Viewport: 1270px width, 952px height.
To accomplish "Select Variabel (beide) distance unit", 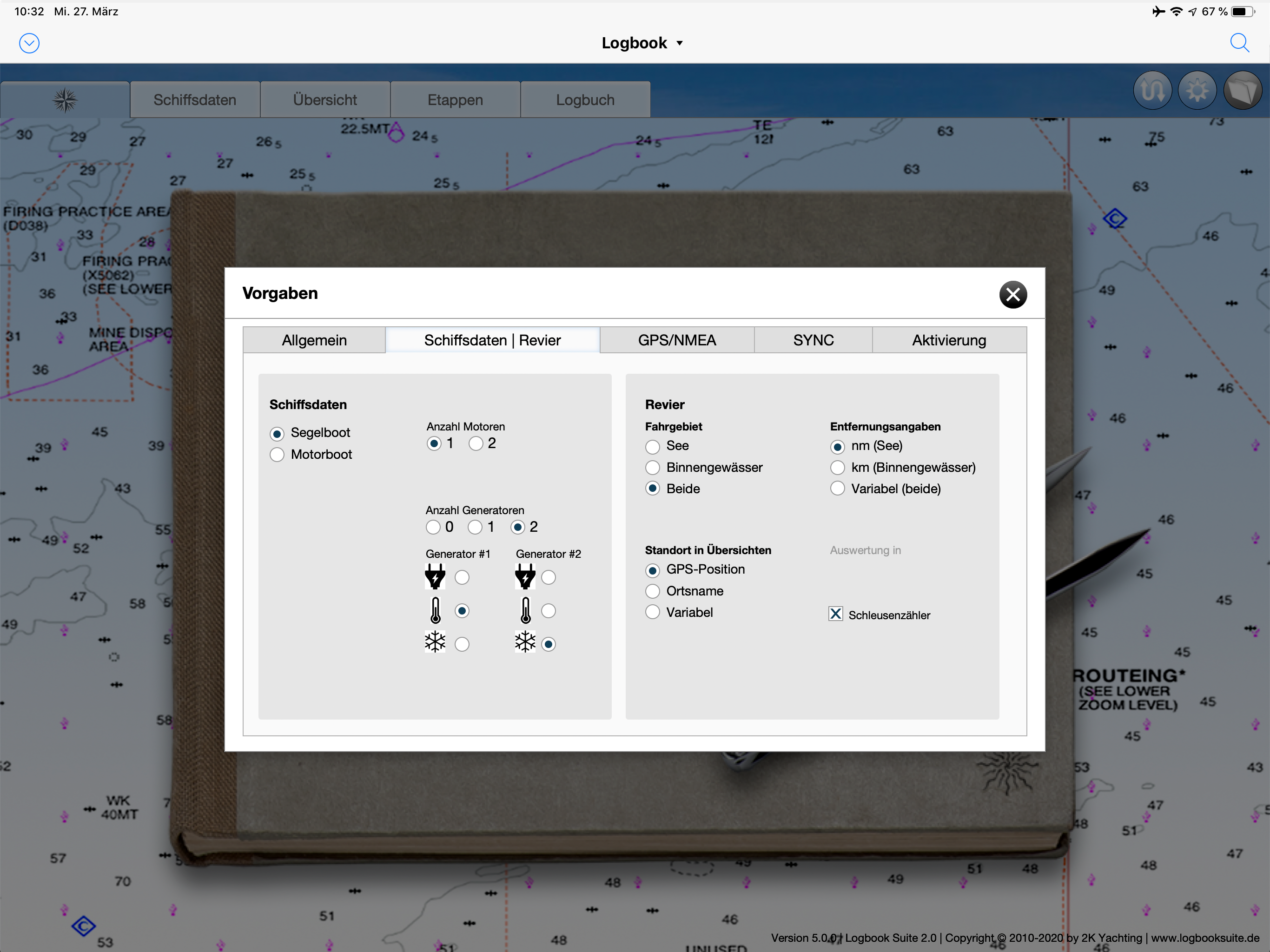I will (x=838, y=489).
